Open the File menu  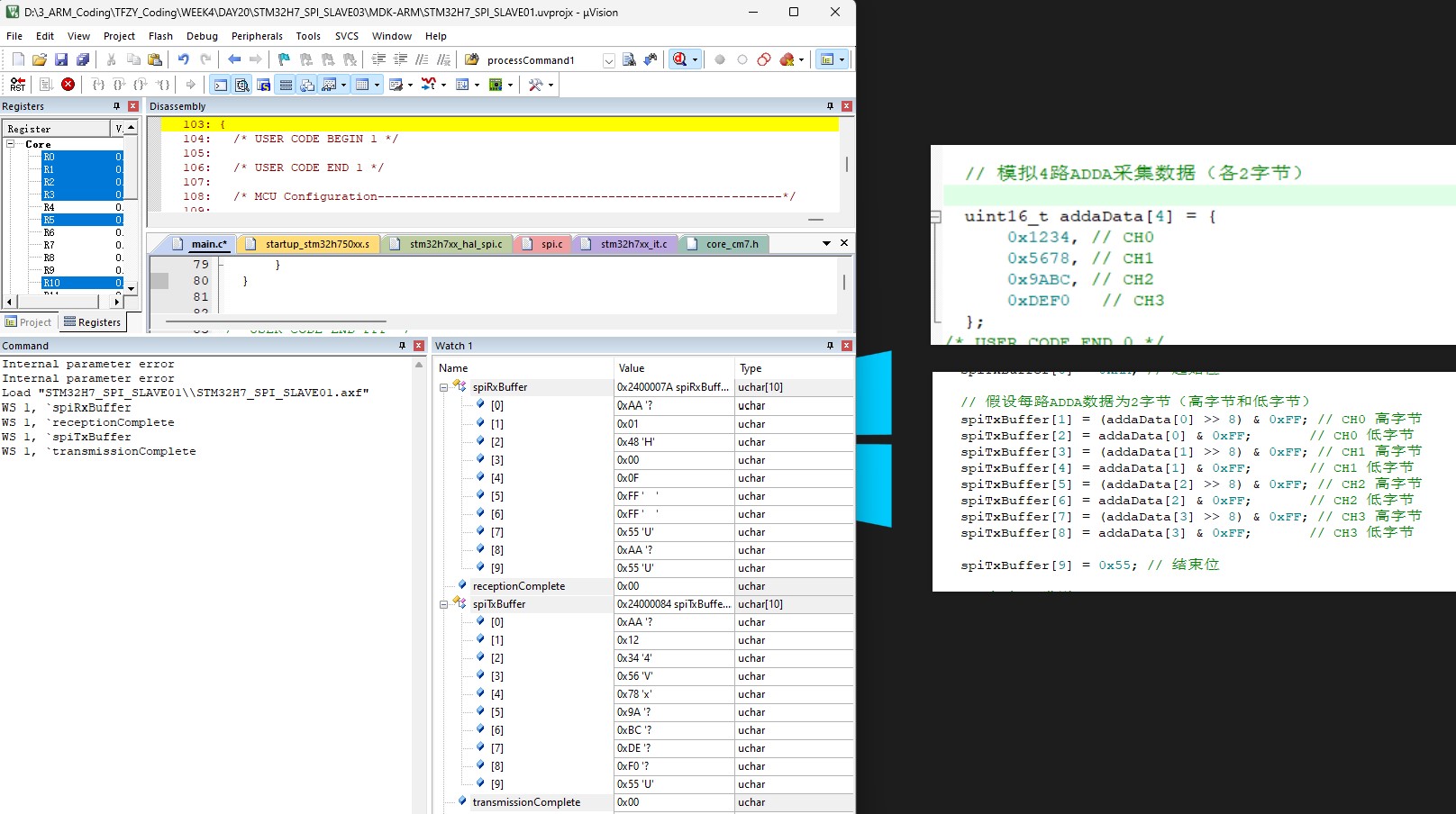(x=14, y=36)
